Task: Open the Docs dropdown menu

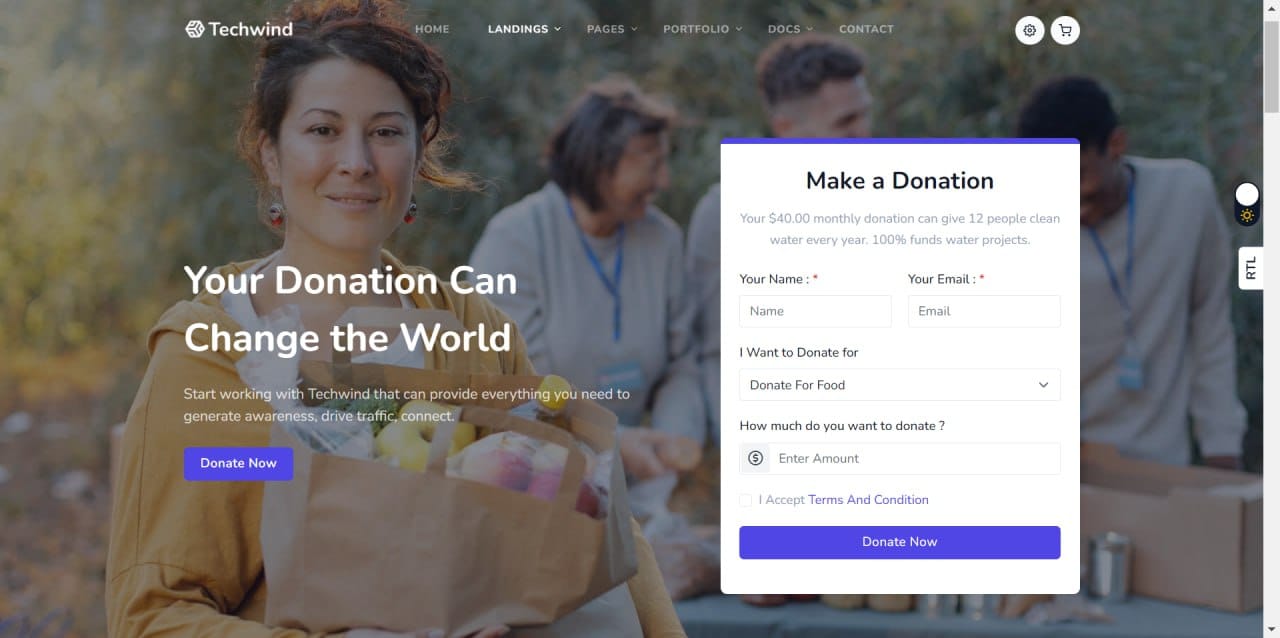Action: pos(790,29)
